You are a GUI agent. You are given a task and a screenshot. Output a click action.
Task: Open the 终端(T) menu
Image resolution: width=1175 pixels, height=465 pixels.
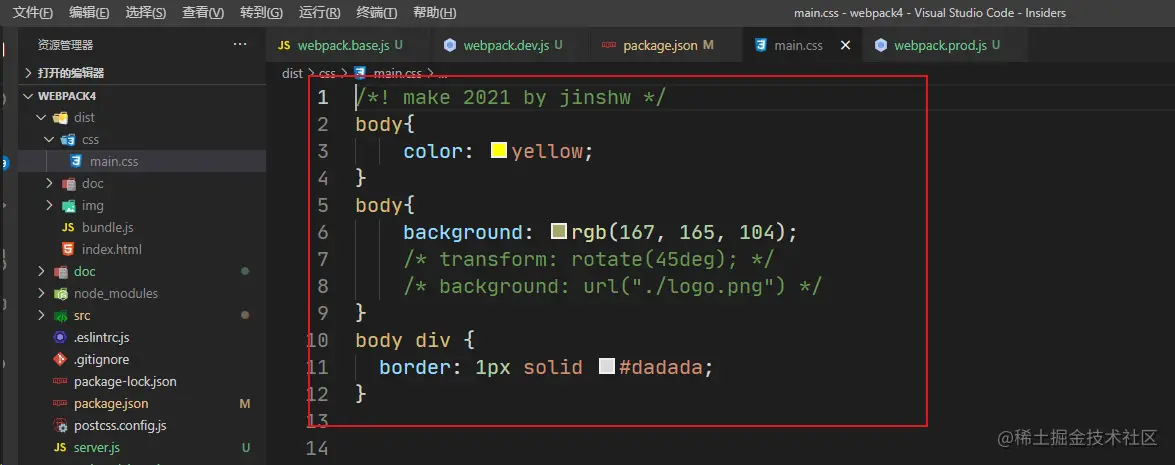[x=377, y=13]
